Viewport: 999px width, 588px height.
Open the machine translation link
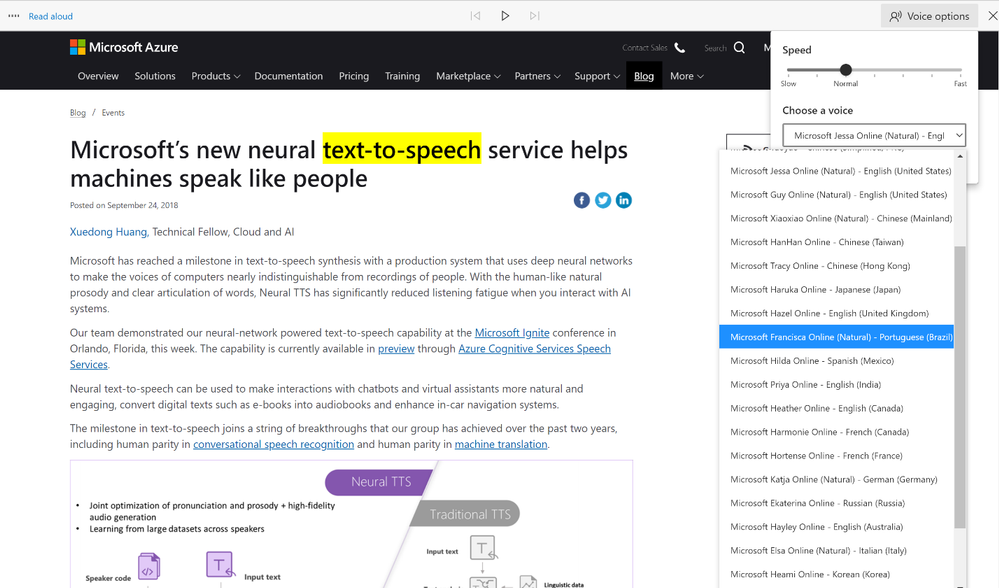tap(501, 444)
